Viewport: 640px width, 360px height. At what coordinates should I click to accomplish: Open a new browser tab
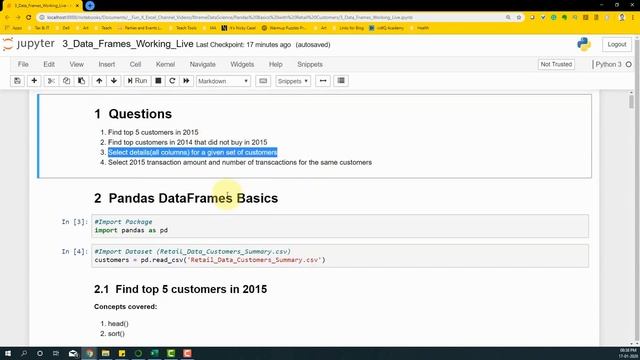tap(90, 5)
